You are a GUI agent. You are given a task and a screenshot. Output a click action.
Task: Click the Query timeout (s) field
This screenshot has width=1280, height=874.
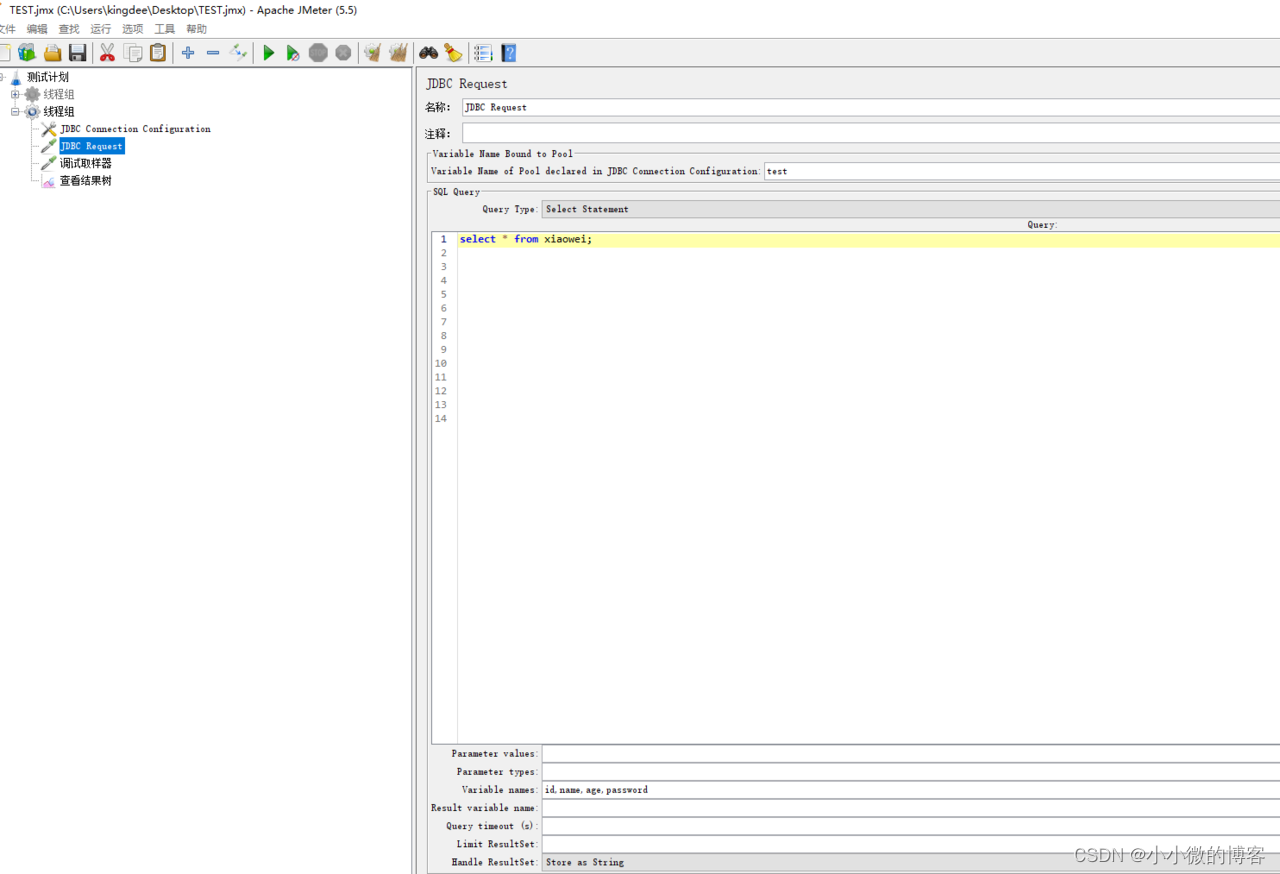pos(911,826)
